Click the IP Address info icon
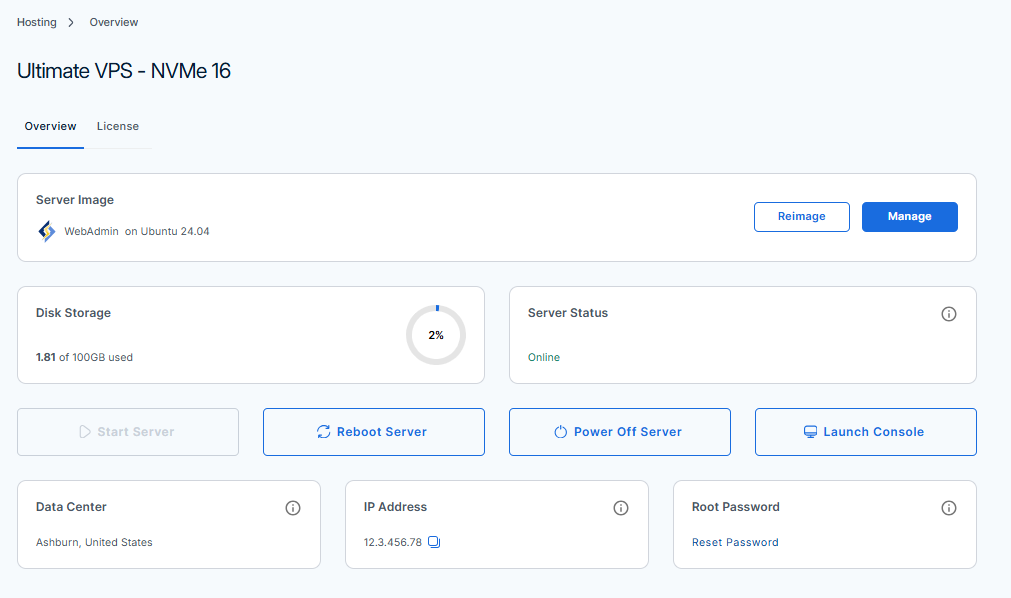This screenshot has width=1011, height=598. [621, 508]
